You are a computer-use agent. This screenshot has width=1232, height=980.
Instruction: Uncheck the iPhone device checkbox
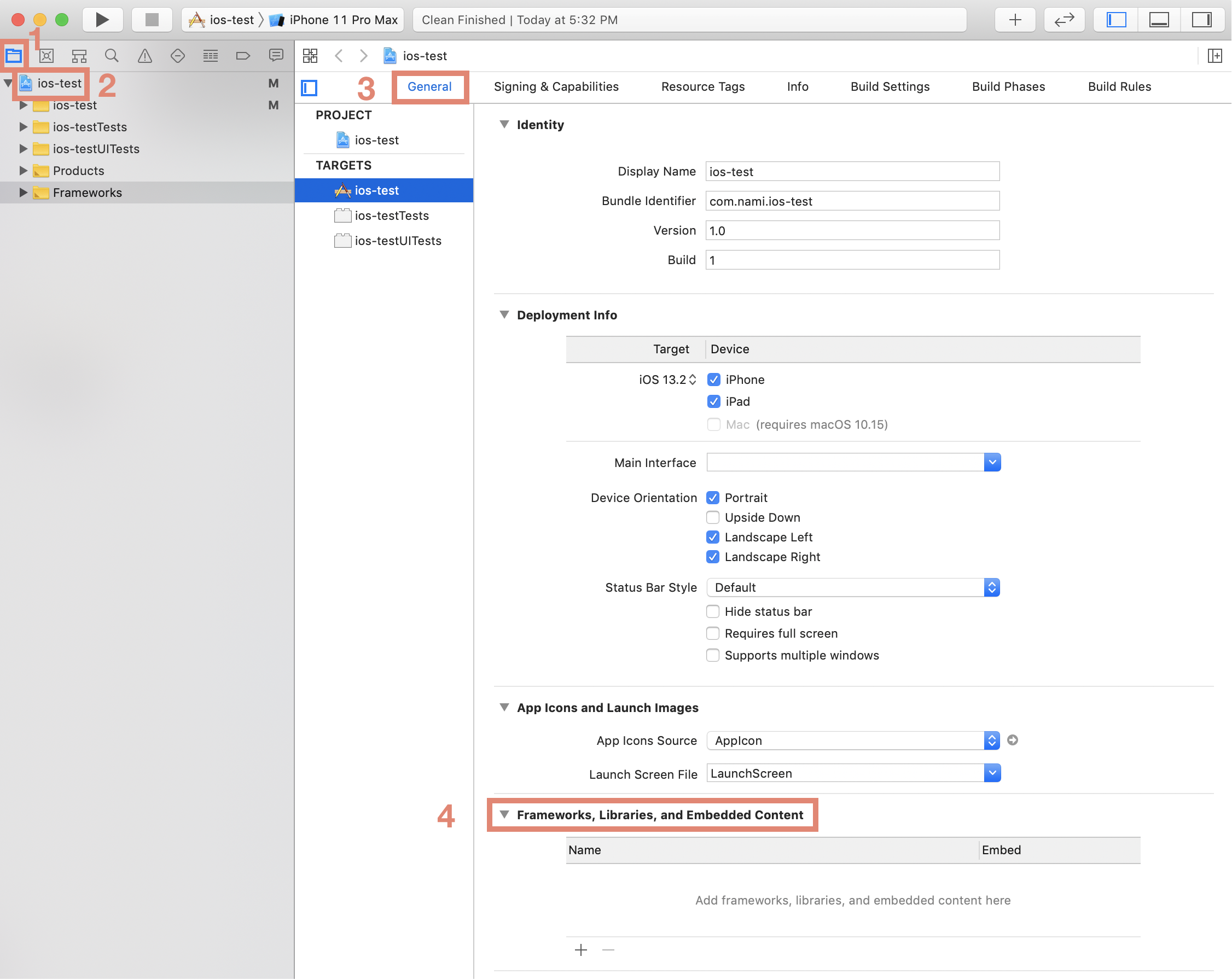tap(714, 380)
